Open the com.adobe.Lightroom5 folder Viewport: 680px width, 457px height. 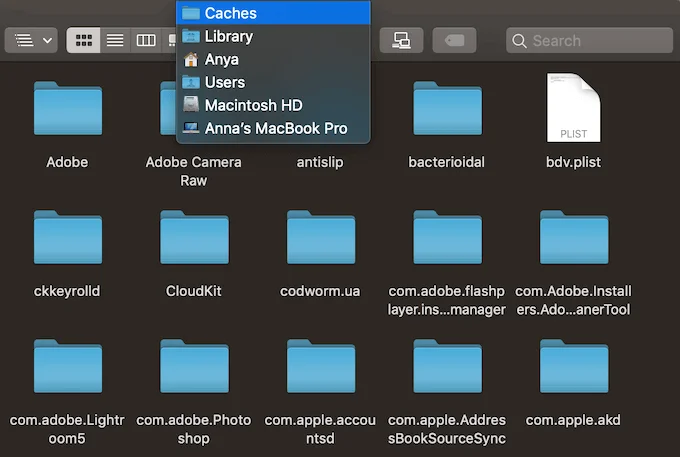pyautogui.click(x=68, y=366)
